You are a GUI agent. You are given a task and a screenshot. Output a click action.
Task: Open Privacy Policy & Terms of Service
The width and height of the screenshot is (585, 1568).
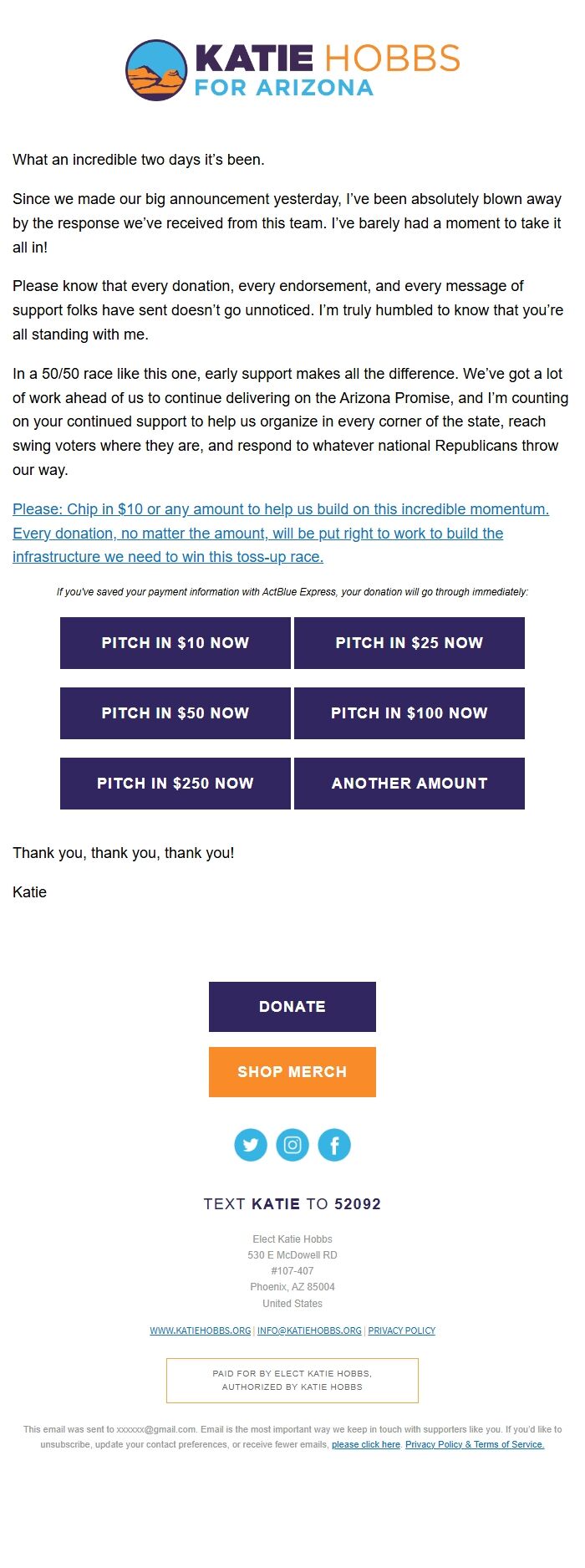click(475, 1444)
